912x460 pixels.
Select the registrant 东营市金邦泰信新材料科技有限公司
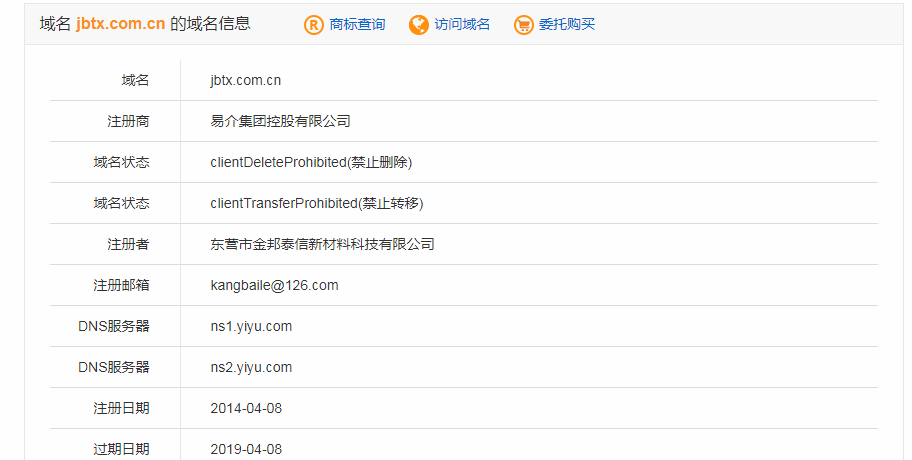pos(322,244)
